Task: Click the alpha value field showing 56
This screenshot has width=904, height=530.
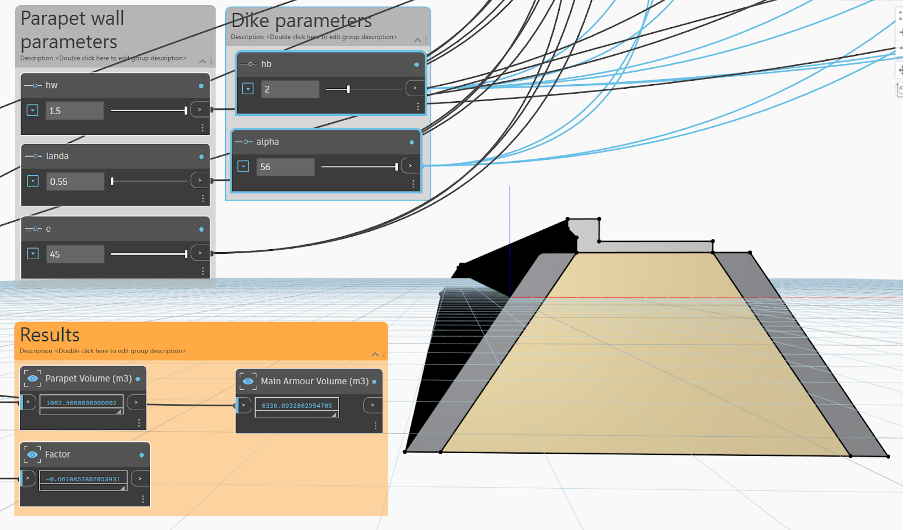Action: (x=286, y=167)
